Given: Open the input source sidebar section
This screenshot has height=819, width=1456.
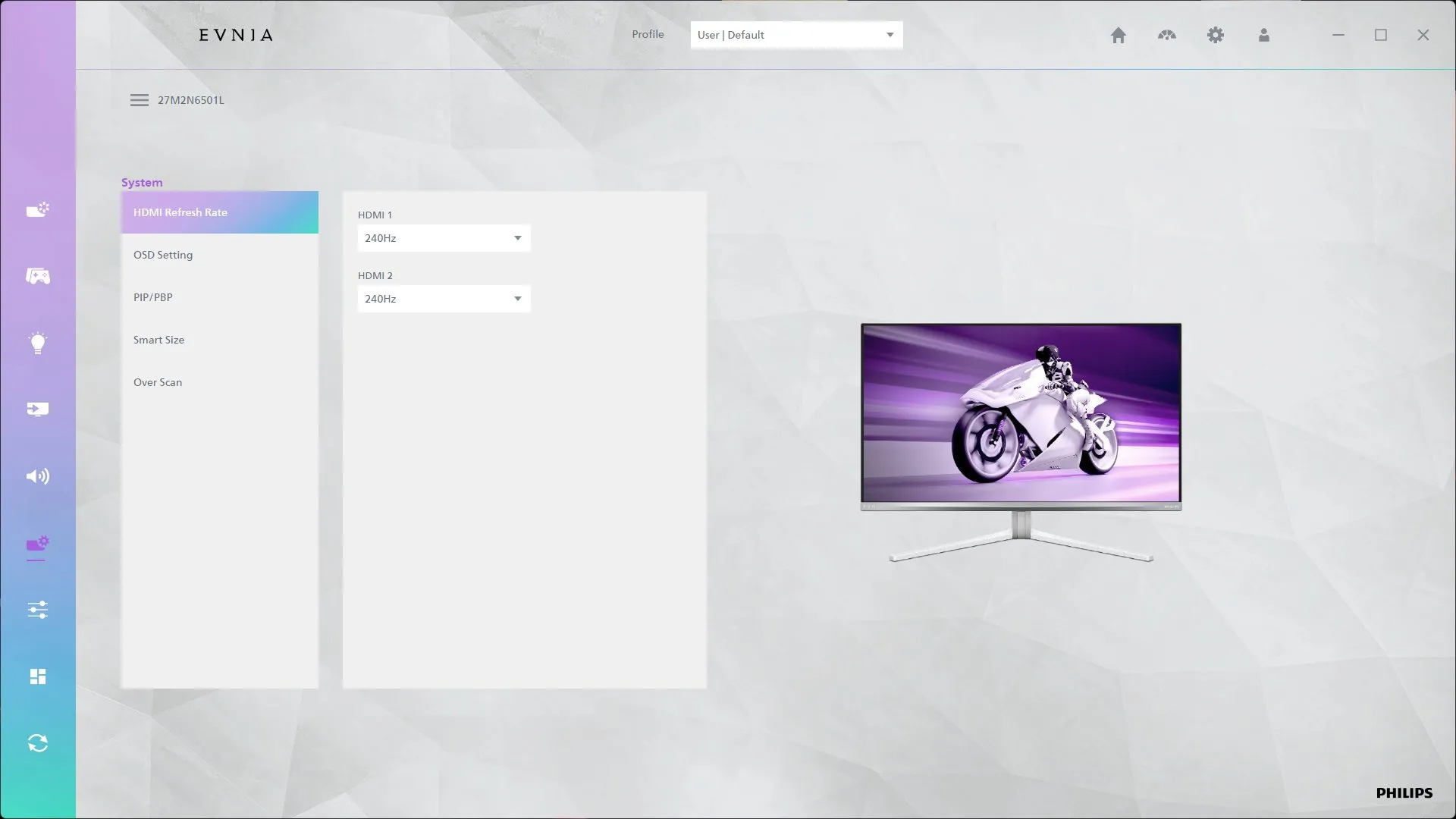Looking at the screenshot, I should point(38,409).
